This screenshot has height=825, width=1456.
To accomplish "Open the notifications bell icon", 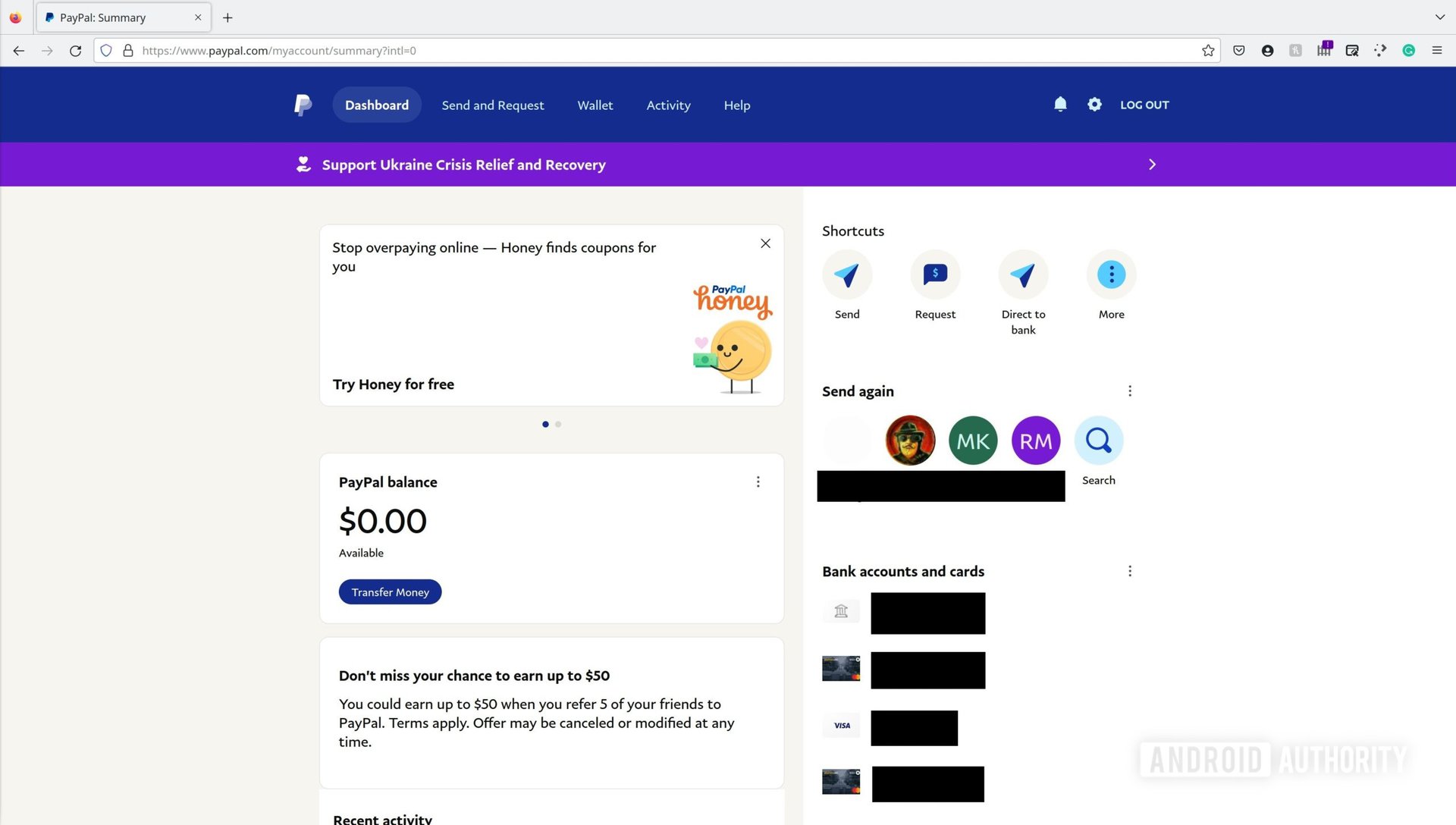I will [x=1060, y=104].
